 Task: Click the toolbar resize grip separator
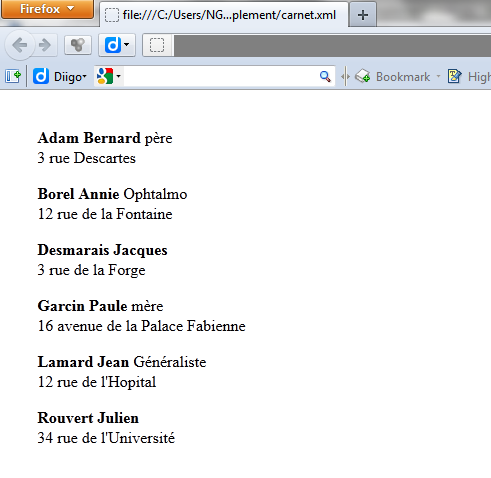(x=345, y=77)
